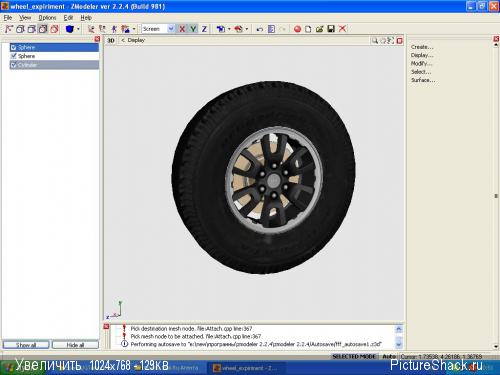Click message log scroll down arrow
Screen dimensions: 500x375
[x=399, y=344]
